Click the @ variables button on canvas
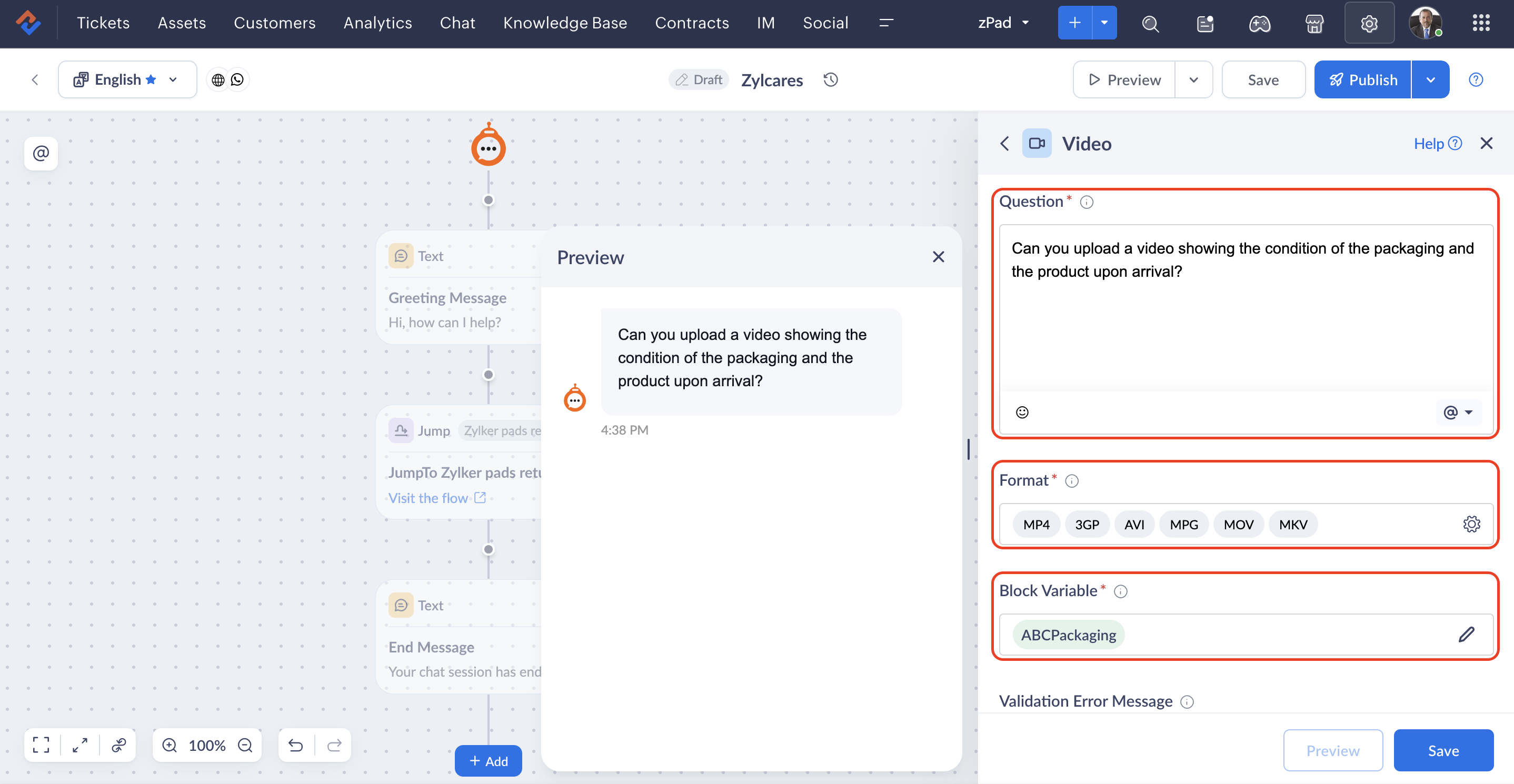The image size is (1514, 784). point(41,153)
